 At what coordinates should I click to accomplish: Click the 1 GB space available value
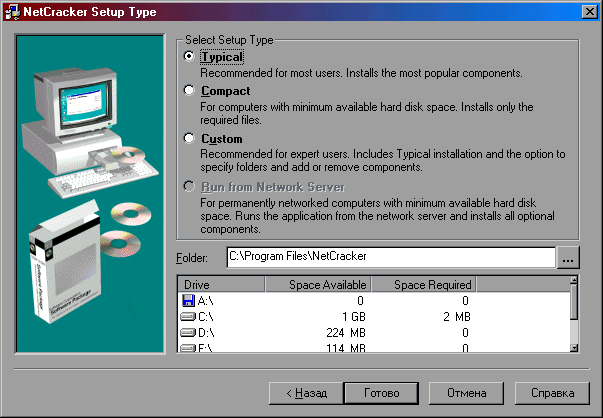(x=354, y=316)
